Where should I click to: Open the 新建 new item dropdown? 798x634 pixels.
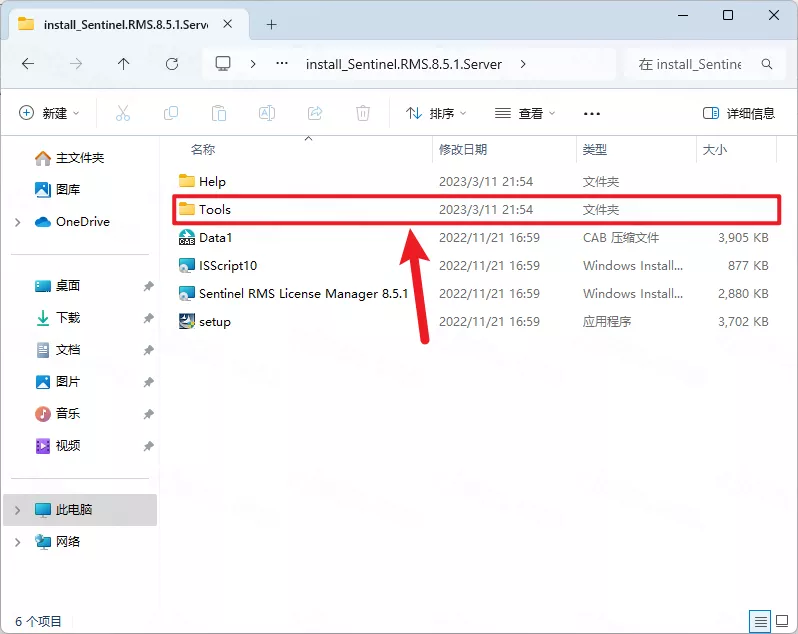click(x=49, y=114)
